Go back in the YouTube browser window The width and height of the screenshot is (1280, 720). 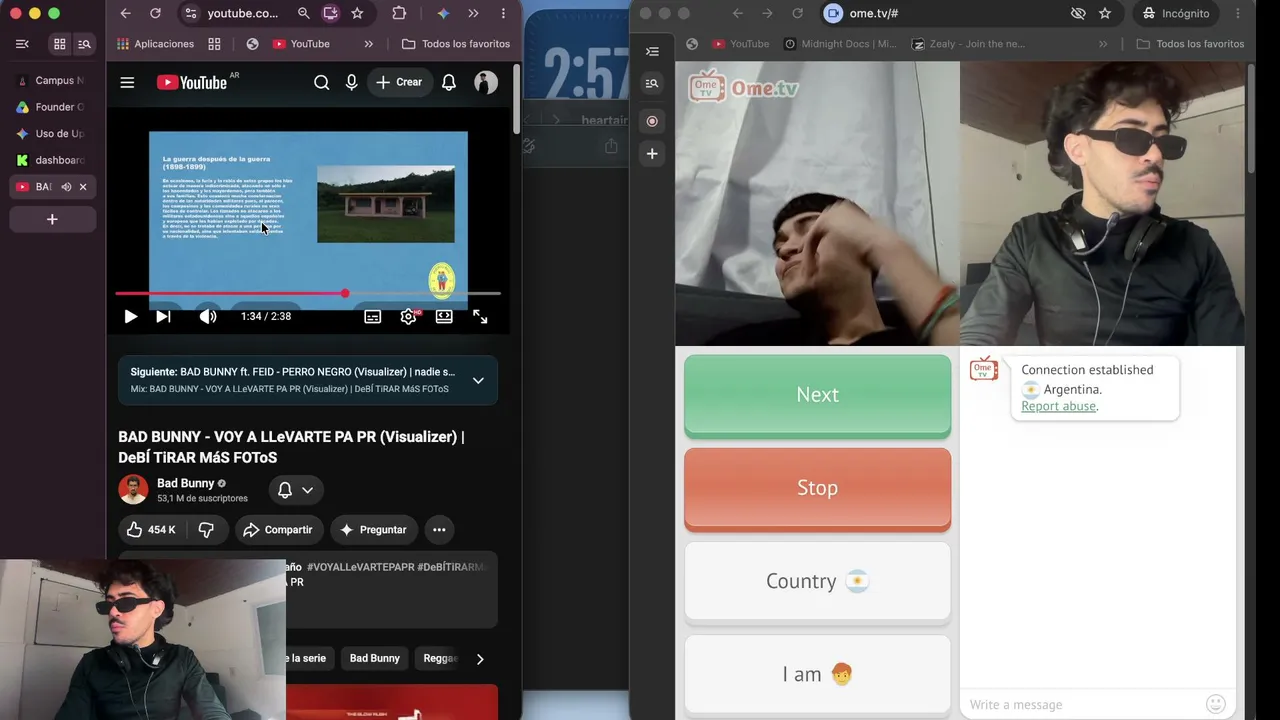coord(125,13)
